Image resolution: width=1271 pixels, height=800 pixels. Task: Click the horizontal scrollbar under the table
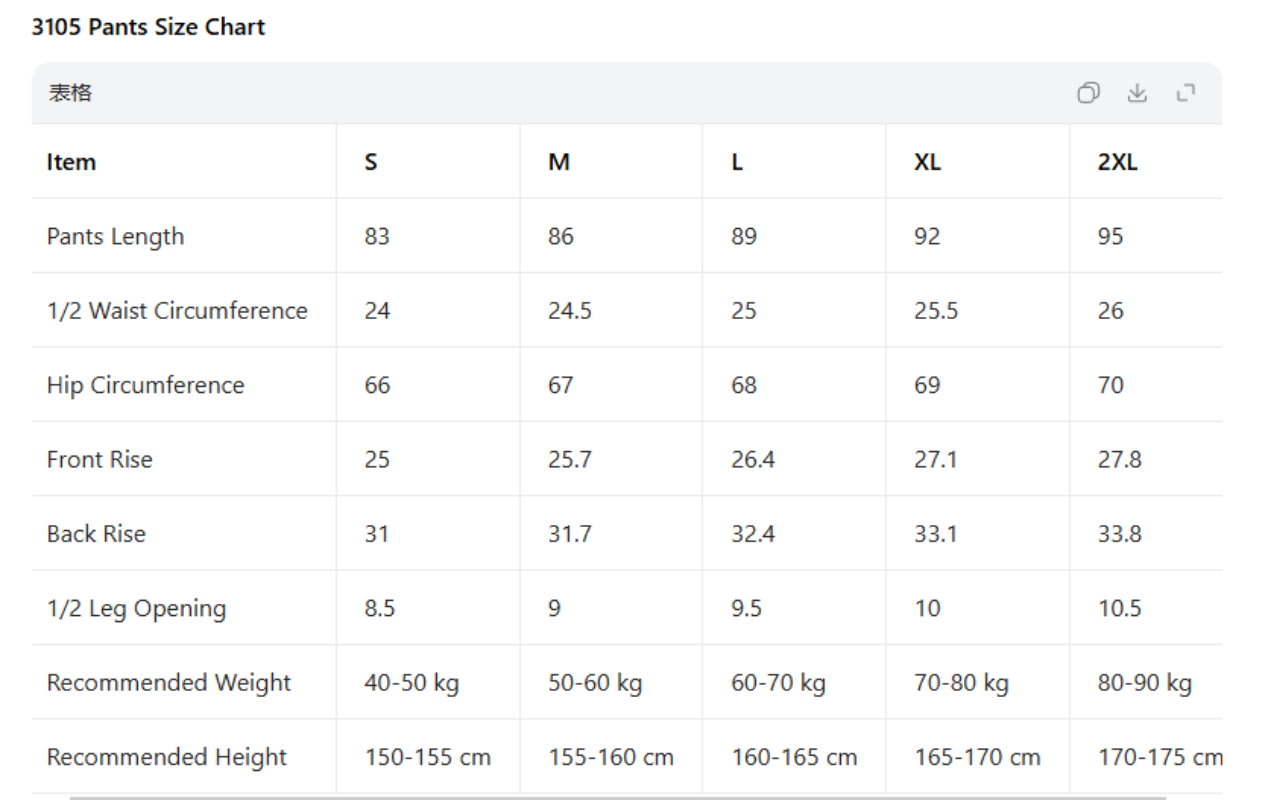coord(617,797)
